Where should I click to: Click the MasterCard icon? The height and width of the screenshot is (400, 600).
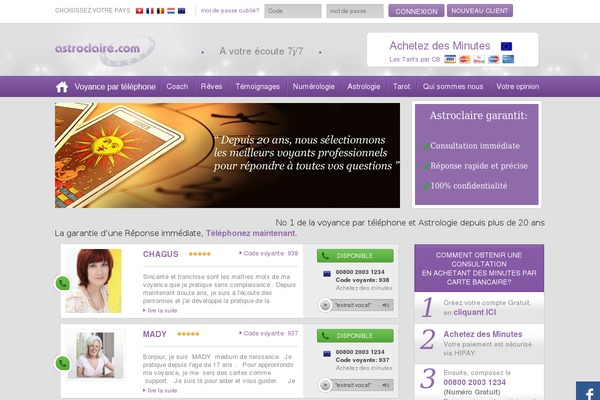(465, 59)
